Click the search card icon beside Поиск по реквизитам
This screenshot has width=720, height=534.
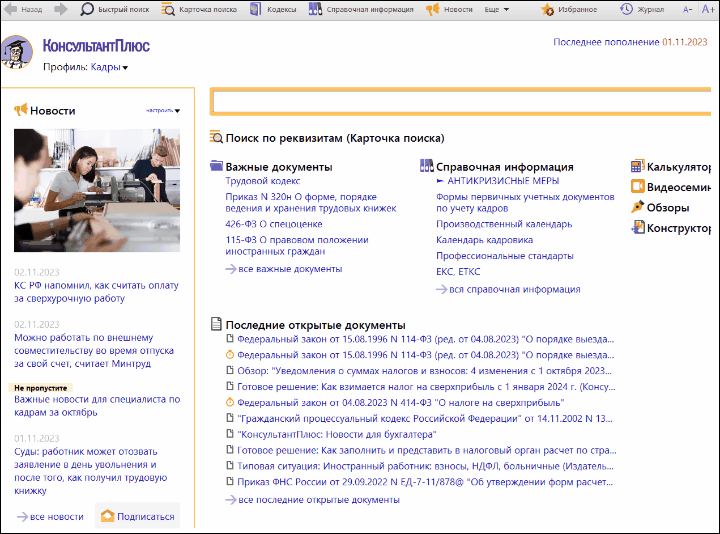coord(216,137)
